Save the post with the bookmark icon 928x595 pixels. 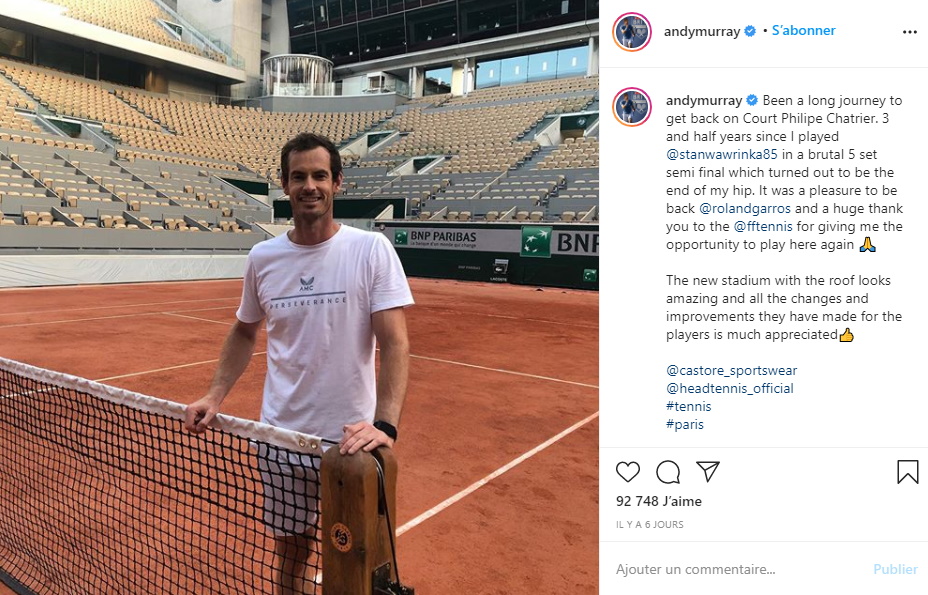pyautogui.click(x=907, y=472)
